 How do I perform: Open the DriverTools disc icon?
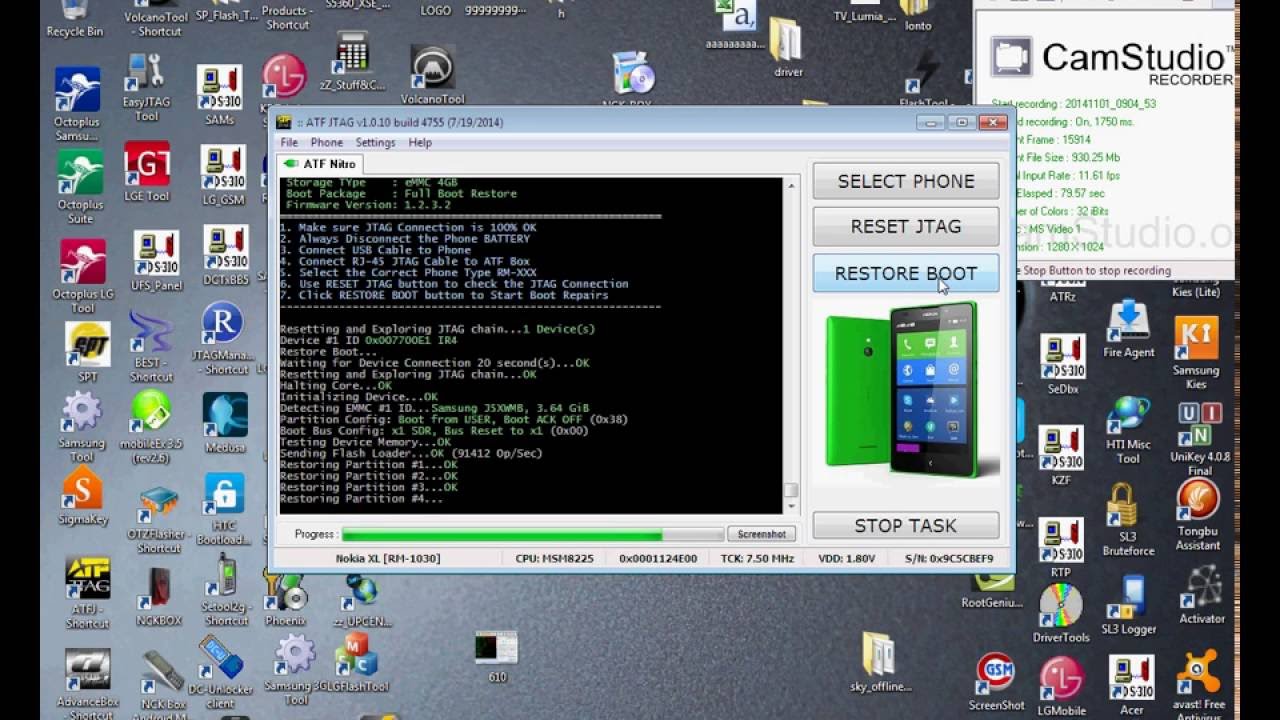click(1061, 613)
